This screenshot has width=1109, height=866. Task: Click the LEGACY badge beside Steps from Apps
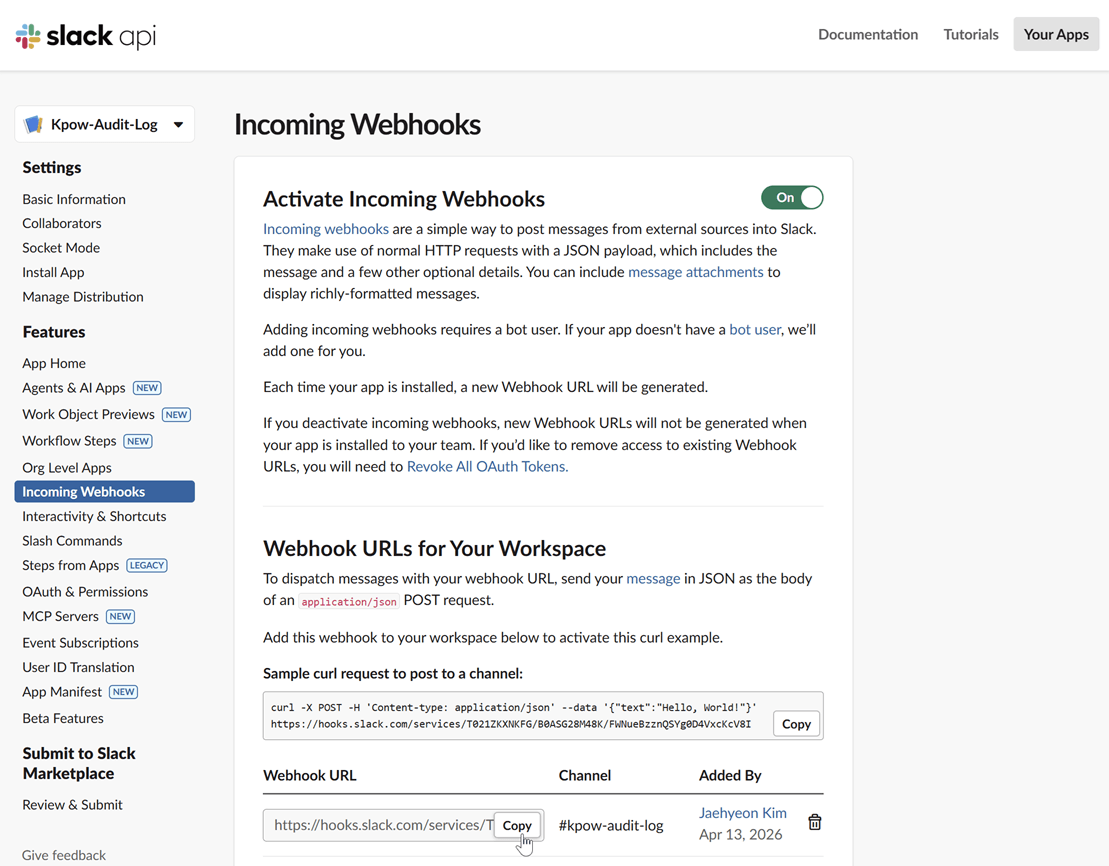point(147,565)
